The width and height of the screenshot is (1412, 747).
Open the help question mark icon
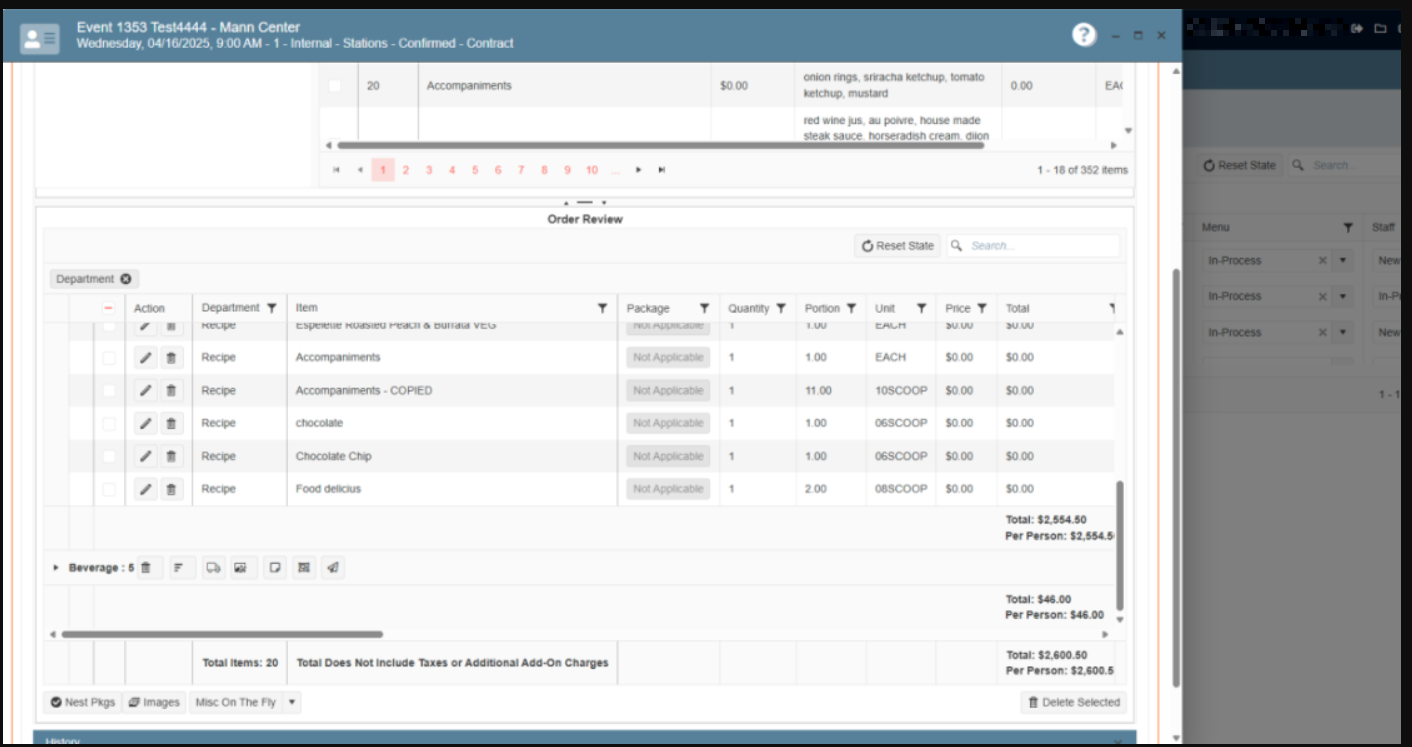point(1084,35)
